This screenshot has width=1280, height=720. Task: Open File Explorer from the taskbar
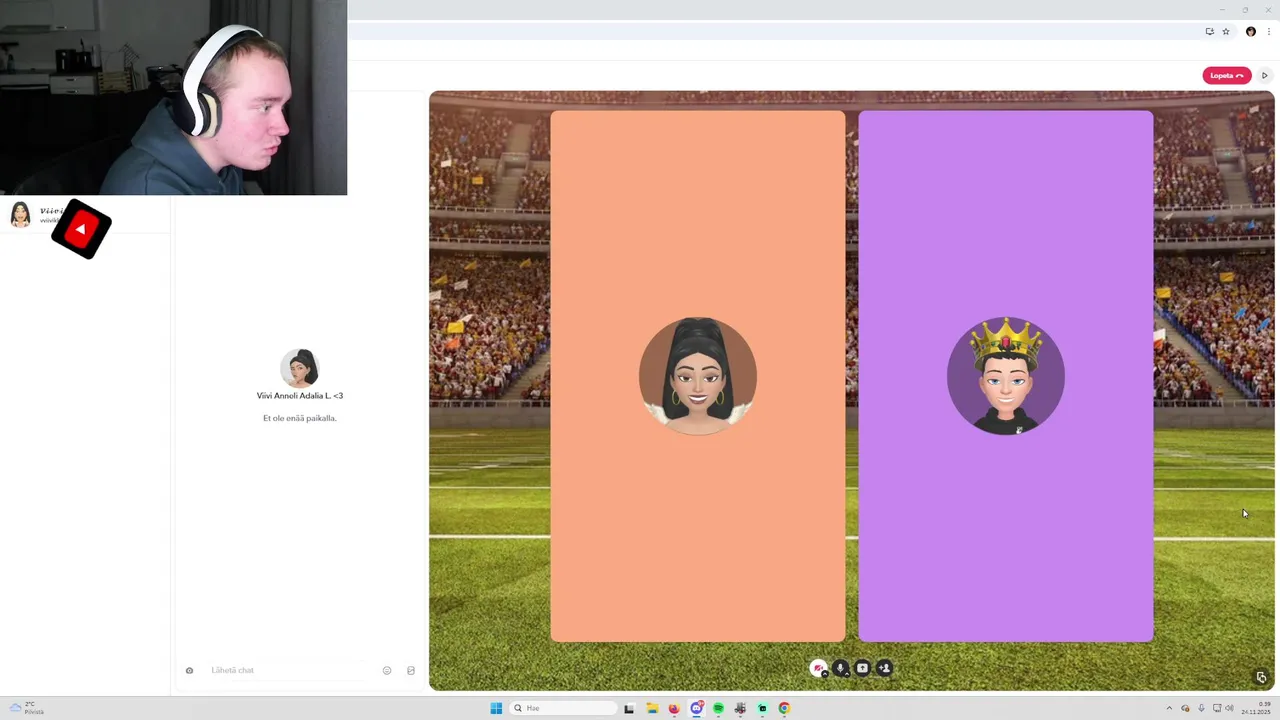652,708
